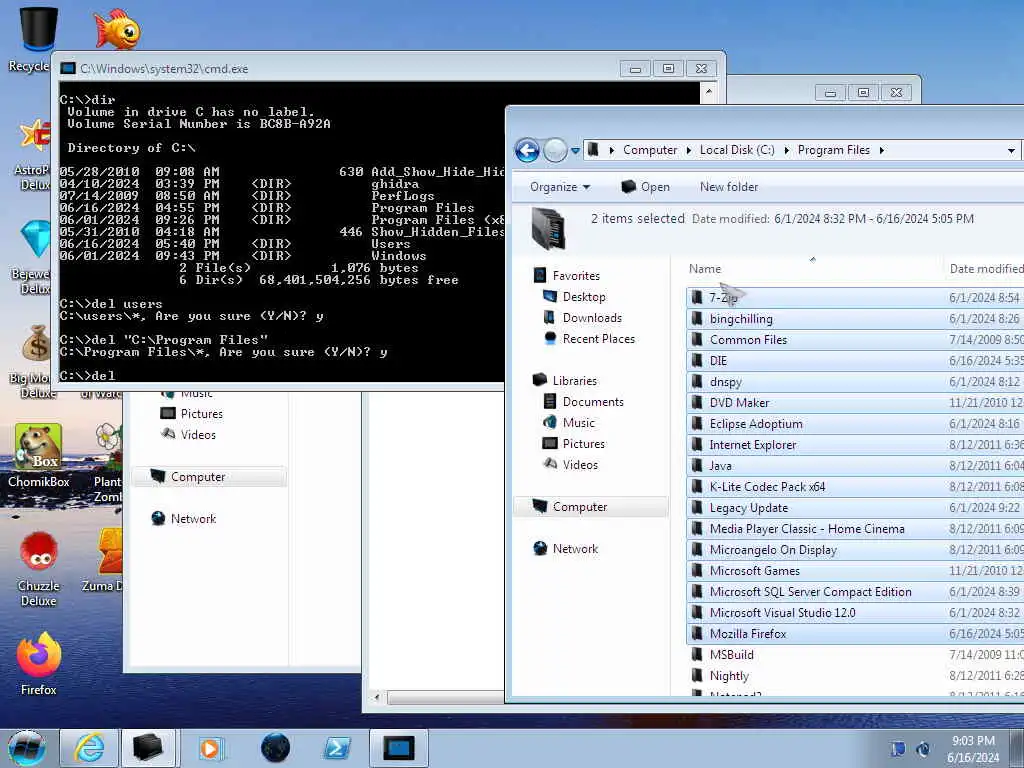Select the Chuzzle Deluxe desktop icon

click(39, 569)
